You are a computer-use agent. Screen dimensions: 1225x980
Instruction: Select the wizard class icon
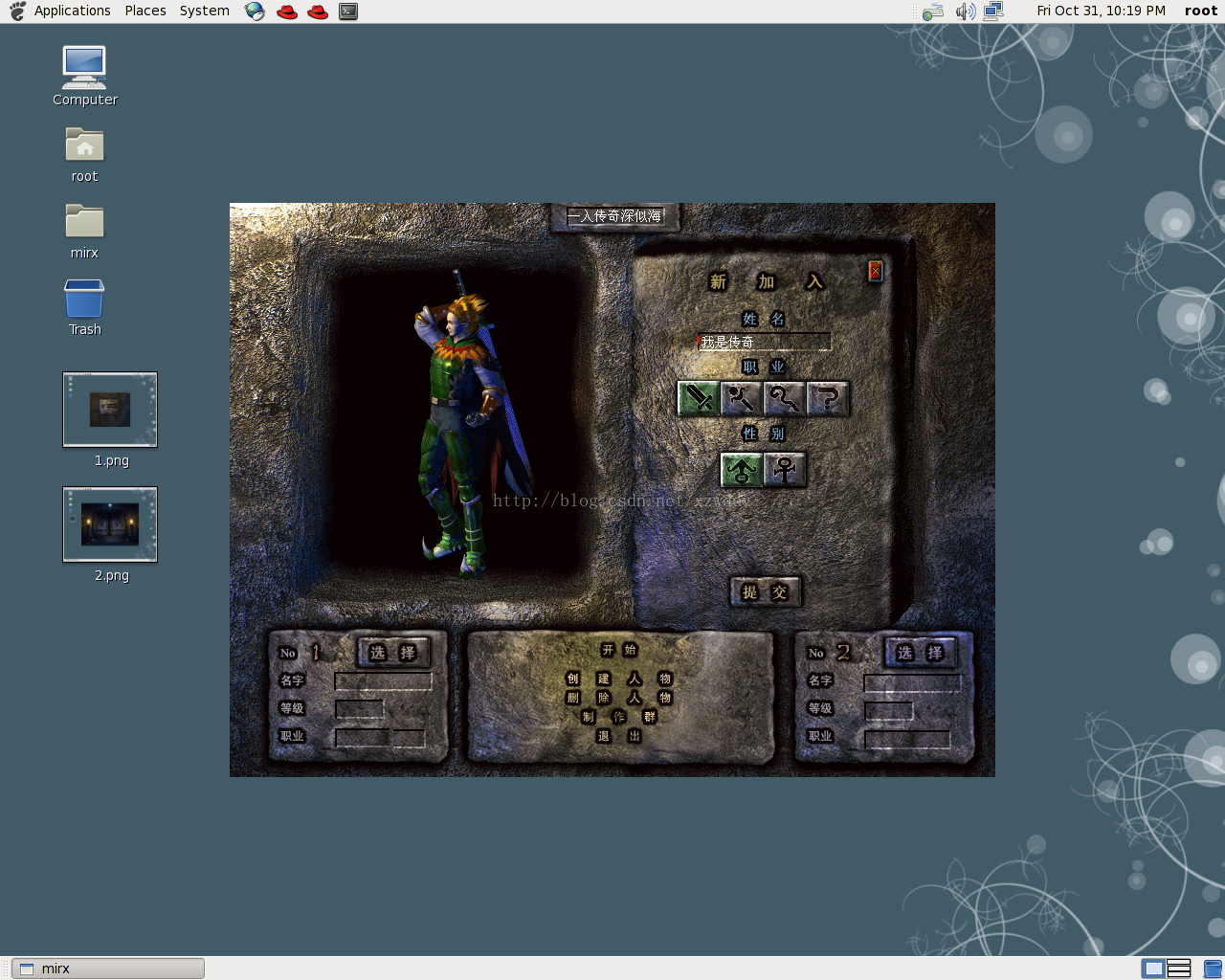pos(742,397)
